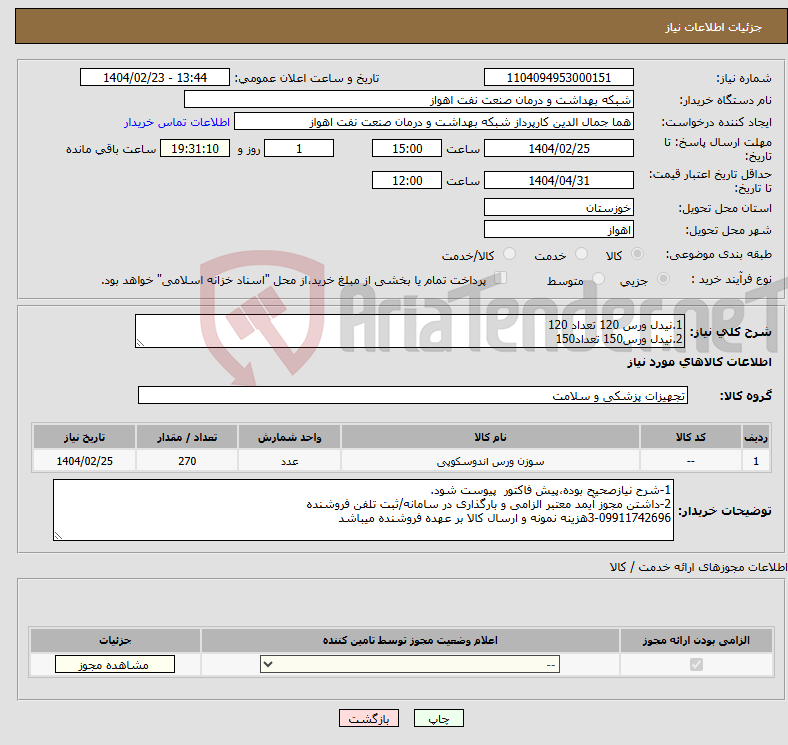Click the announcement date field 1404/02/23 - 13:44
Screen dimensions: 788x745
pyautogui.click(x=155, y=78)
